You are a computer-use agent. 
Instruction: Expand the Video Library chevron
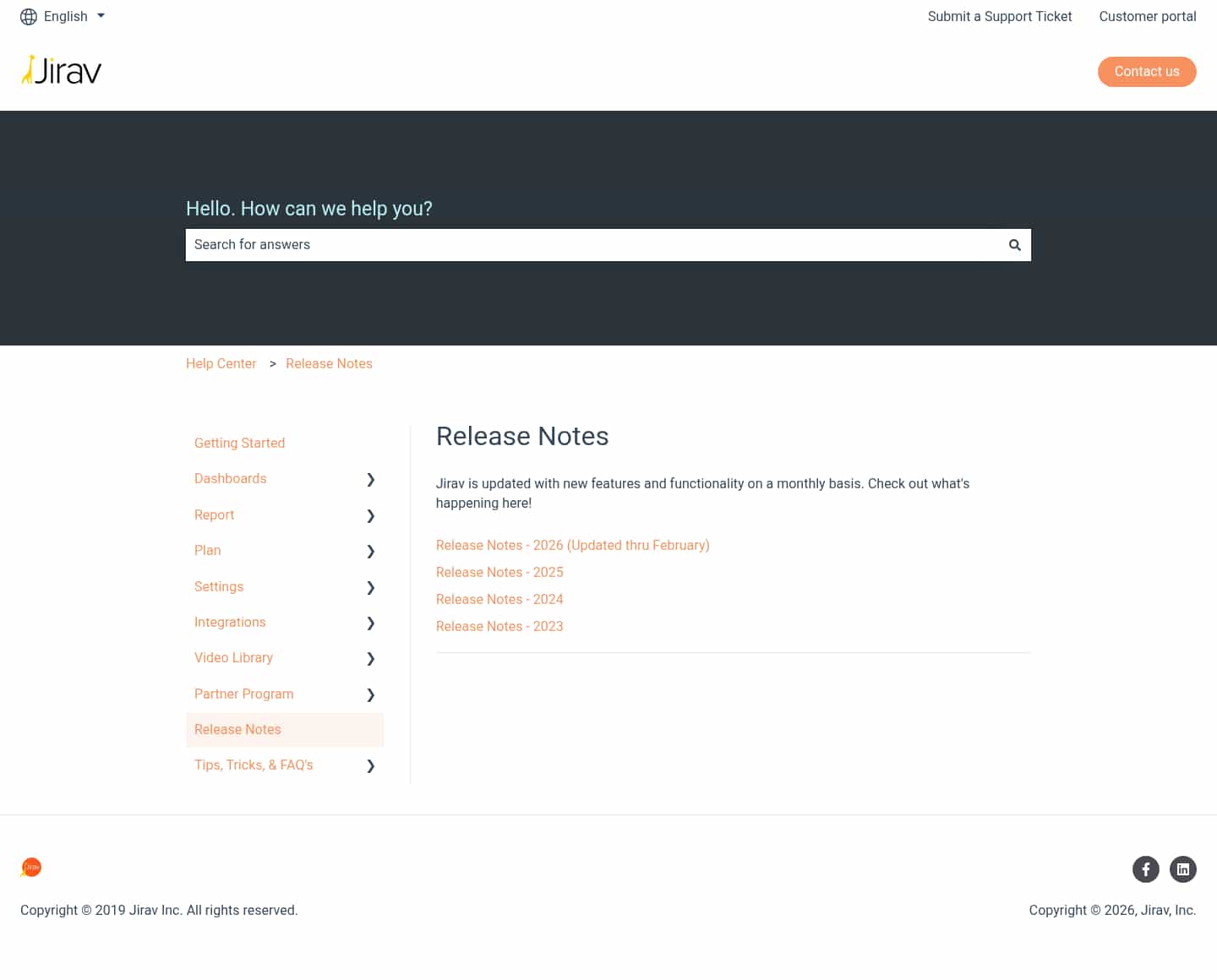(370, 658)
